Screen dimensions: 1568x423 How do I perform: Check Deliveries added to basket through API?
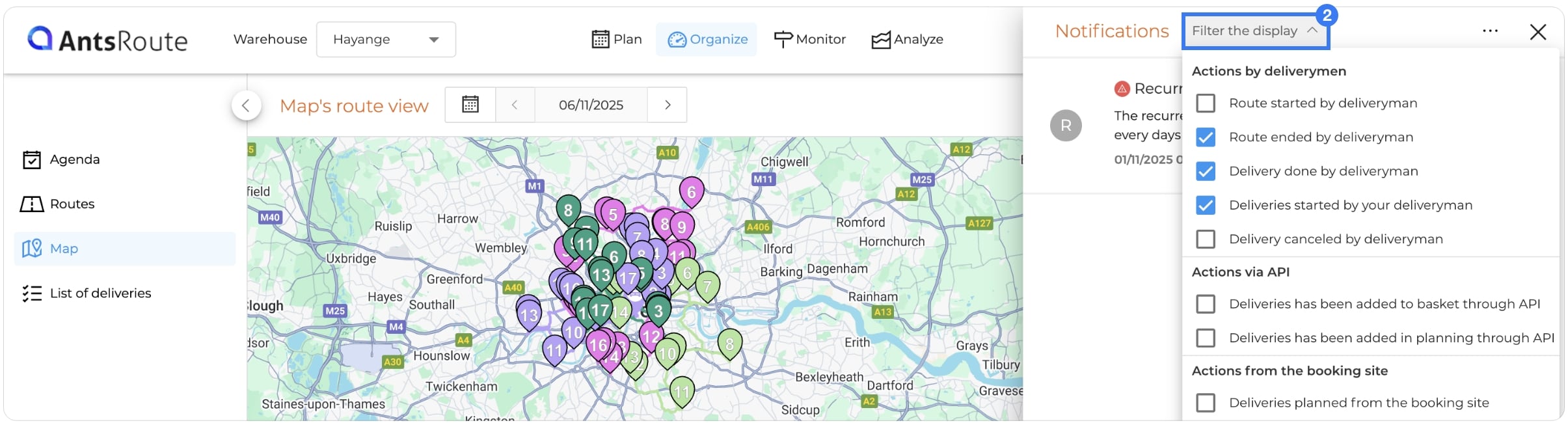(x=1206, y=304)
